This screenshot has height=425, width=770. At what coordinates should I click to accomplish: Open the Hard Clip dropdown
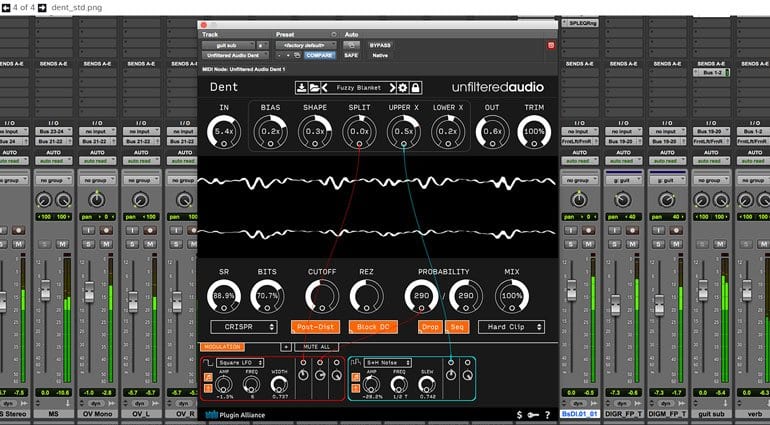(x=511, y=327)
